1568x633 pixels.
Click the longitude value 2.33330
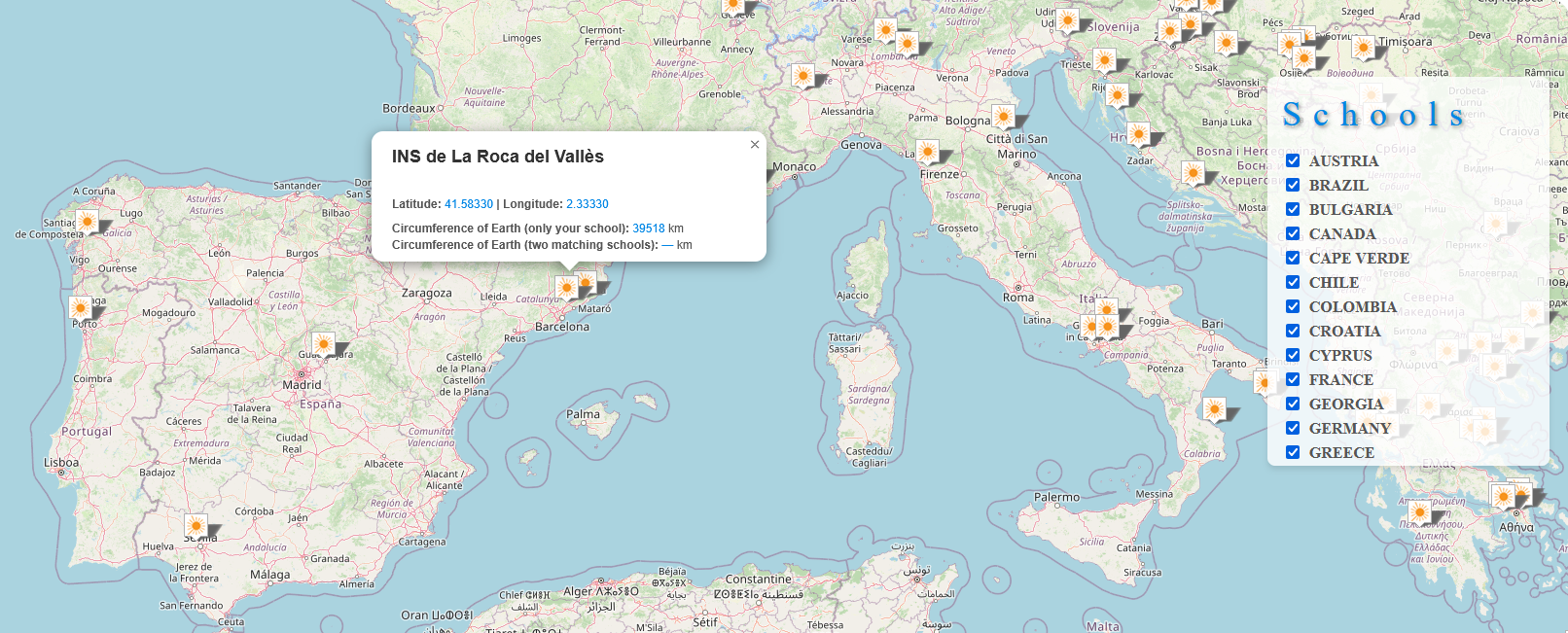click(587, 204)
